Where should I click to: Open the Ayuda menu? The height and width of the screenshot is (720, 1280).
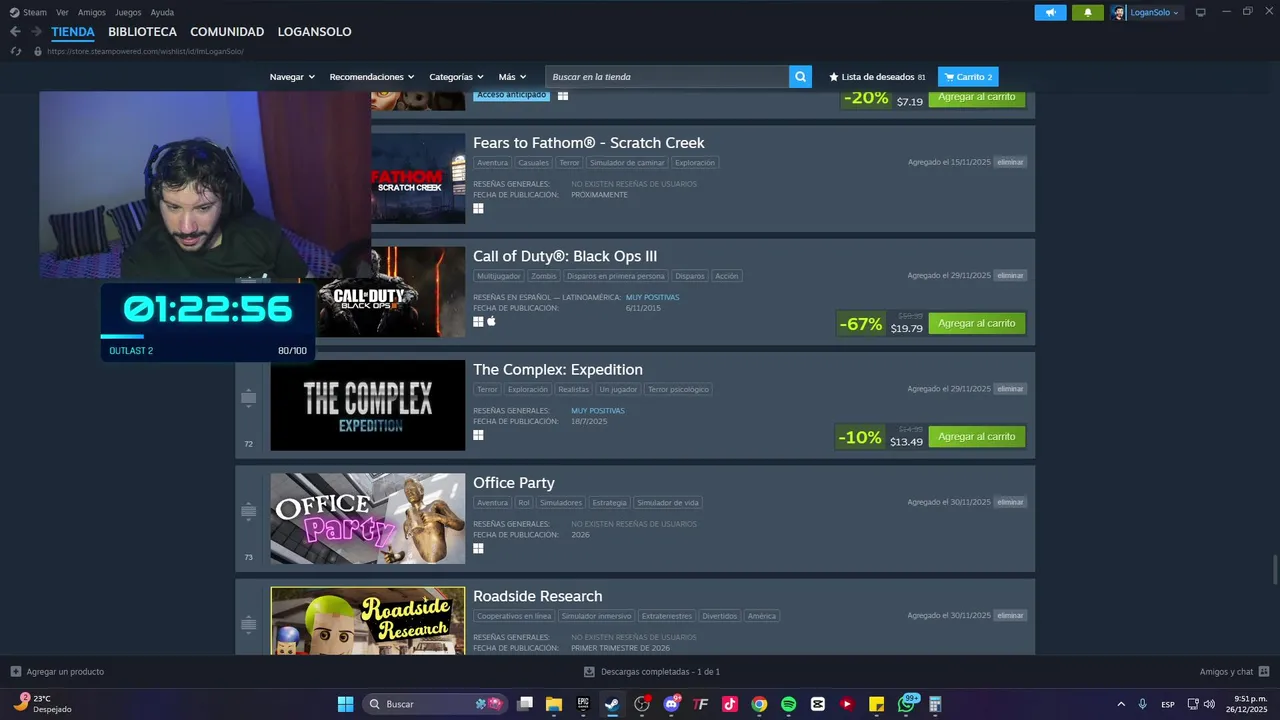point(162,12)
